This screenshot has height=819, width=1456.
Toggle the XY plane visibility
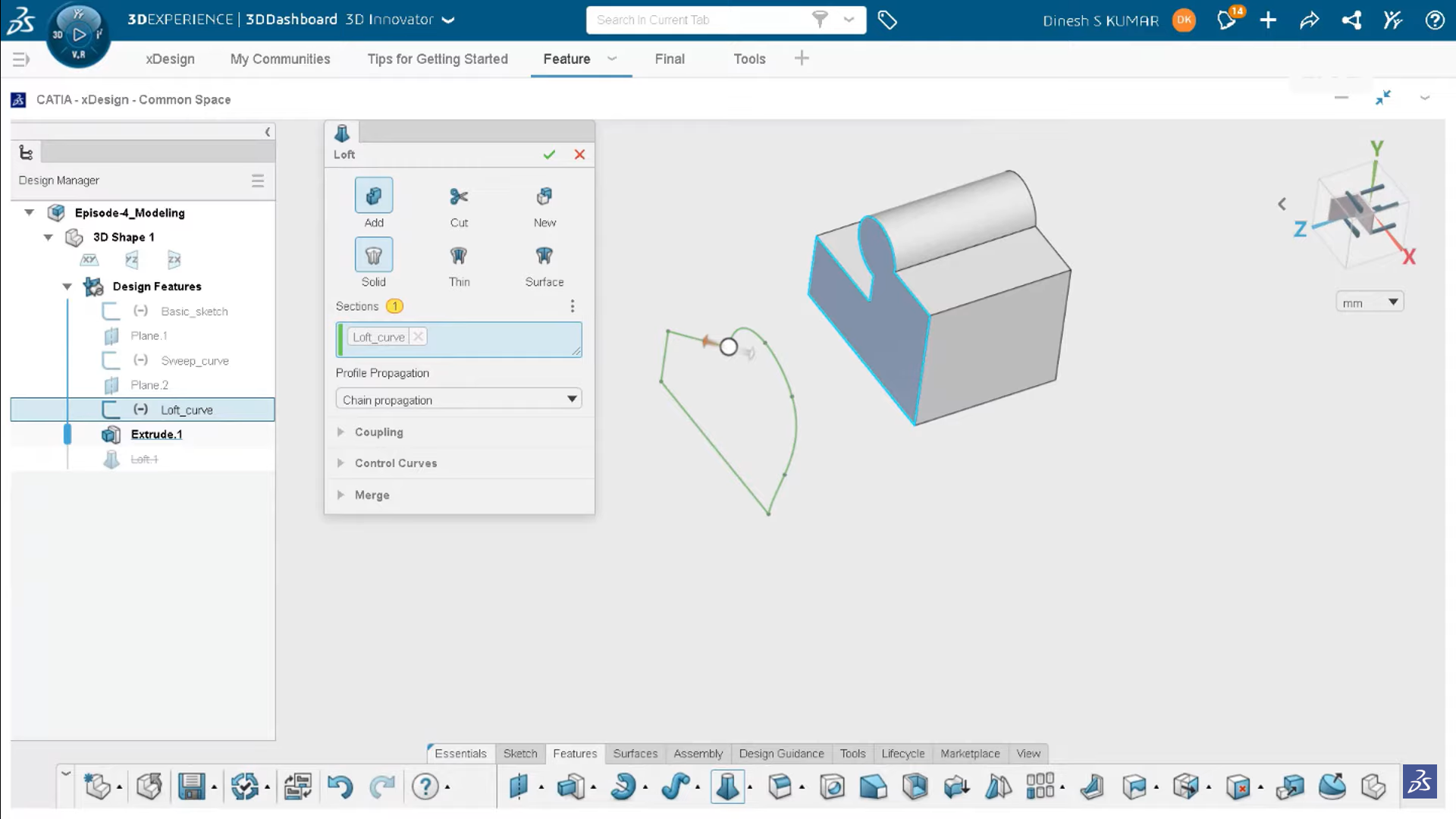pyautogui.click(x=89, y=260)
